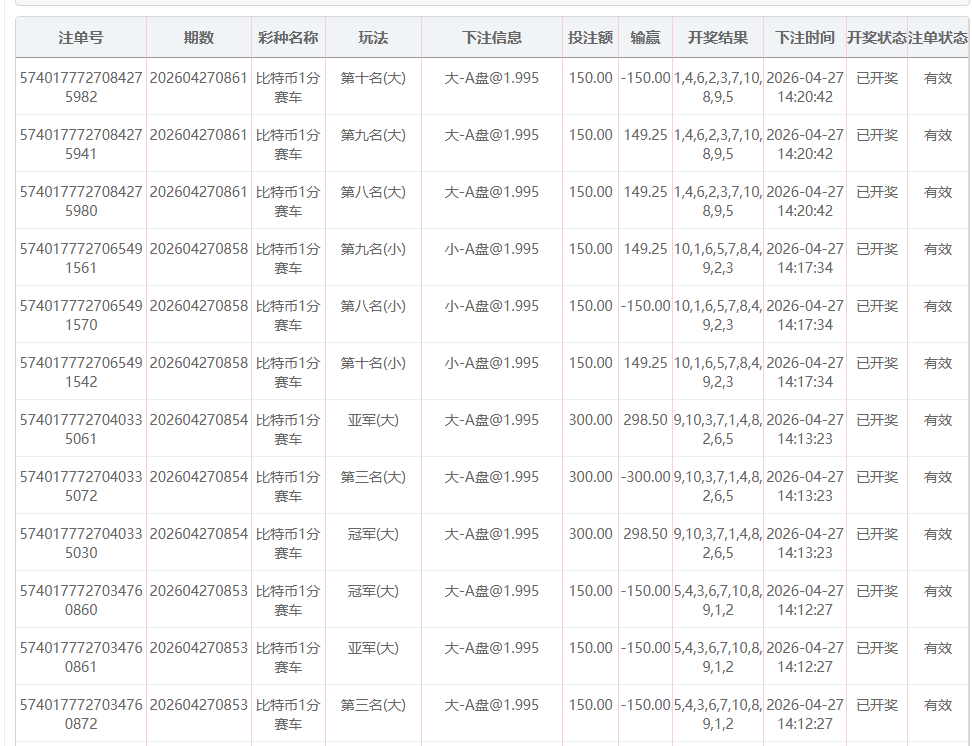This screenshot has width=972, height=746.
Task: Click the 下注时间 column header
Action: (804, 38)
